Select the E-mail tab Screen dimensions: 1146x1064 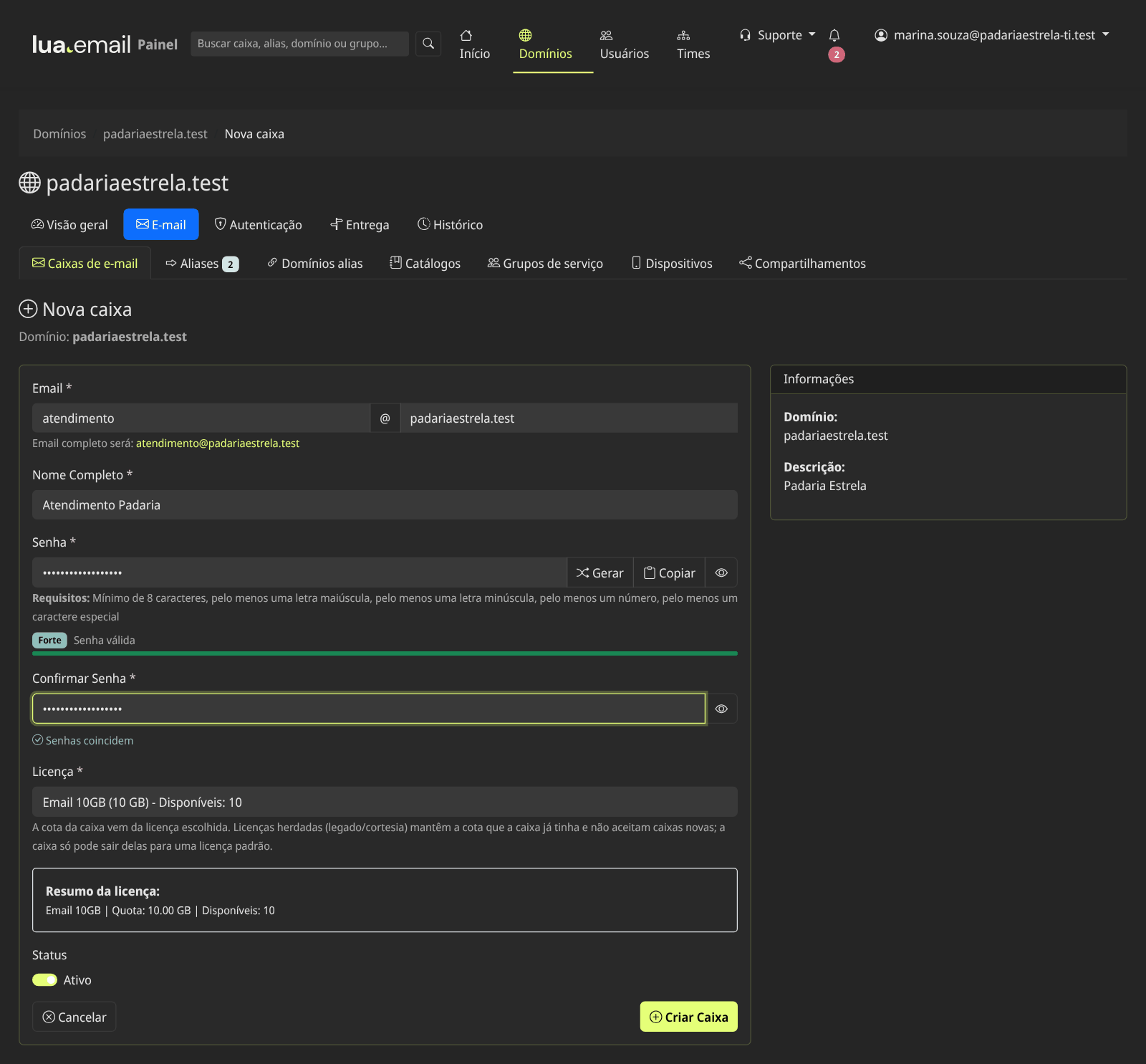click(161, 224)
